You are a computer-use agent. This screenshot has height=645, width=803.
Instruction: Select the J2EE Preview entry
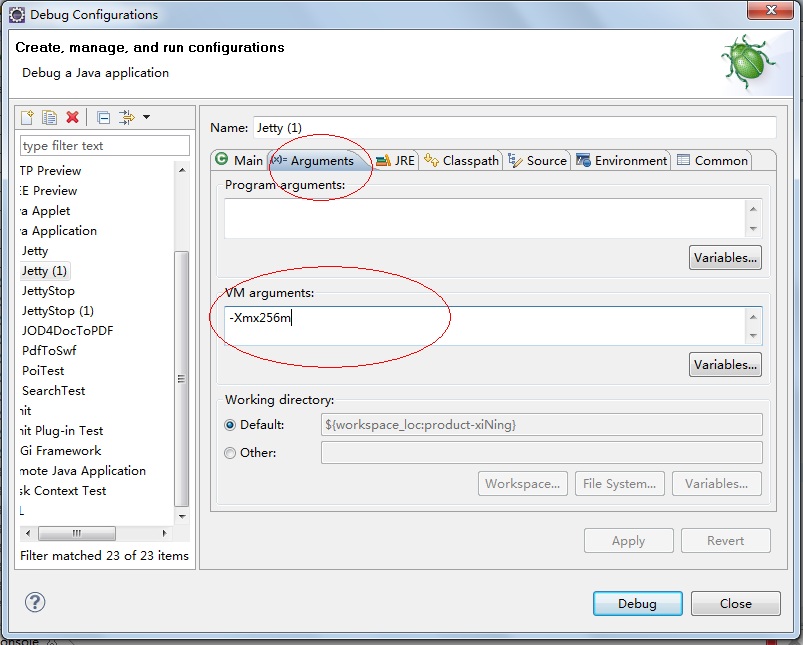[49, 191]
